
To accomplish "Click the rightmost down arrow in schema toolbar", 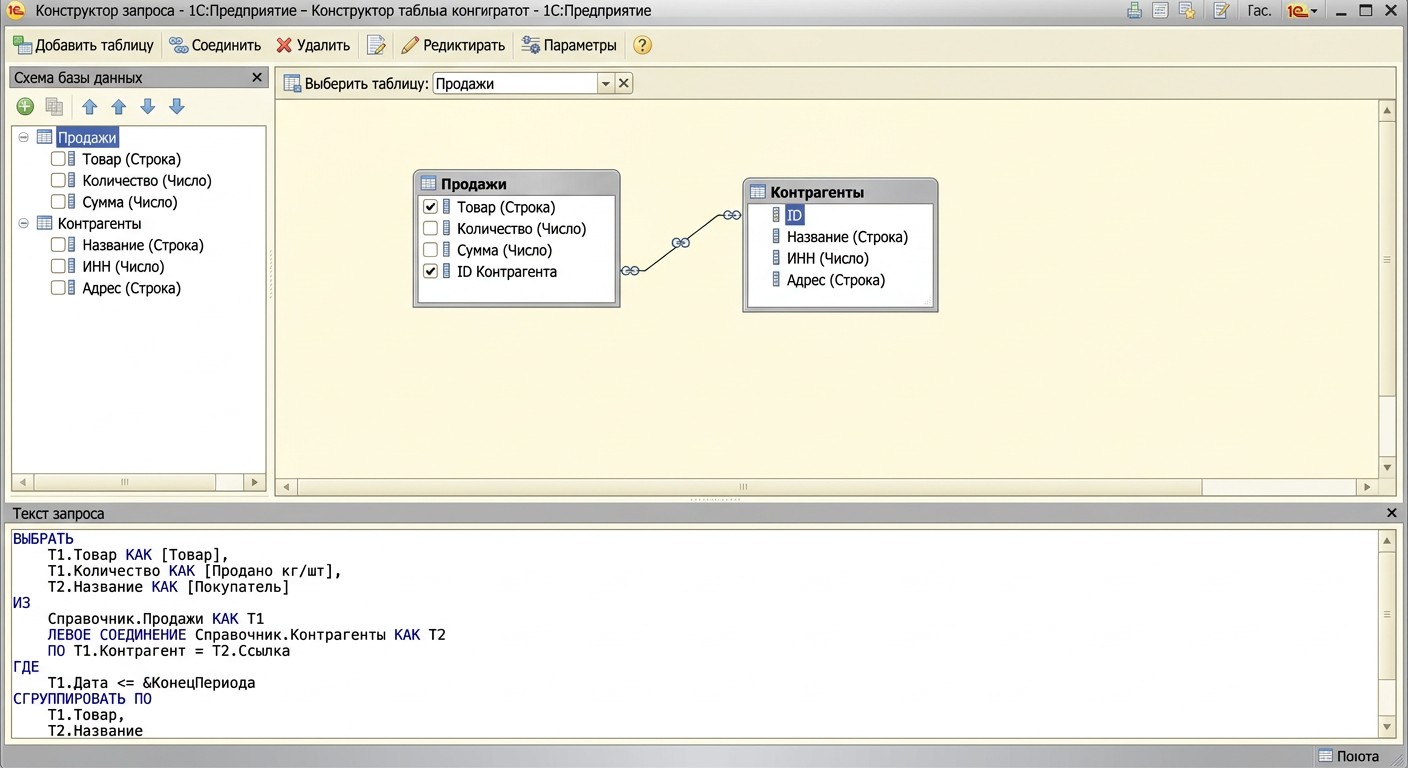I will (177, 107).
